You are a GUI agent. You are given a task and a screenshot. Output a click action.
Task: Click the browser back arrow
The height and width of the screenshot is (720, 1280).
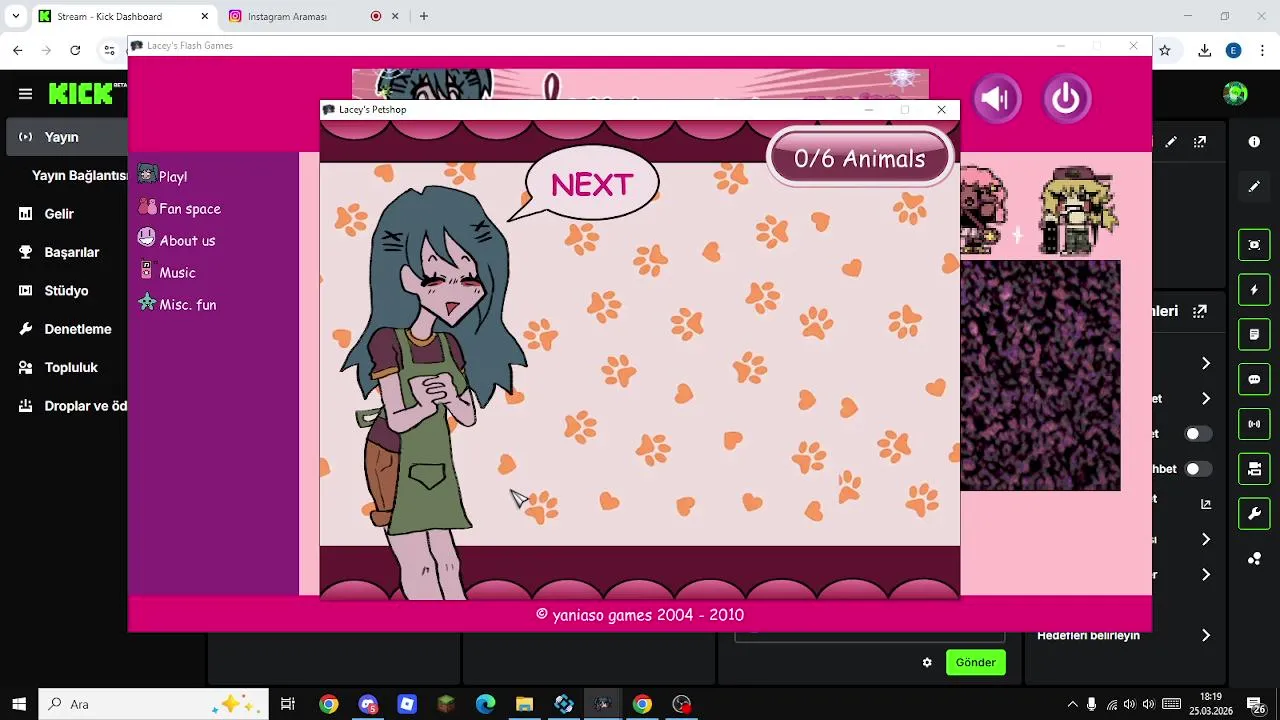click(x=18, y=50)
